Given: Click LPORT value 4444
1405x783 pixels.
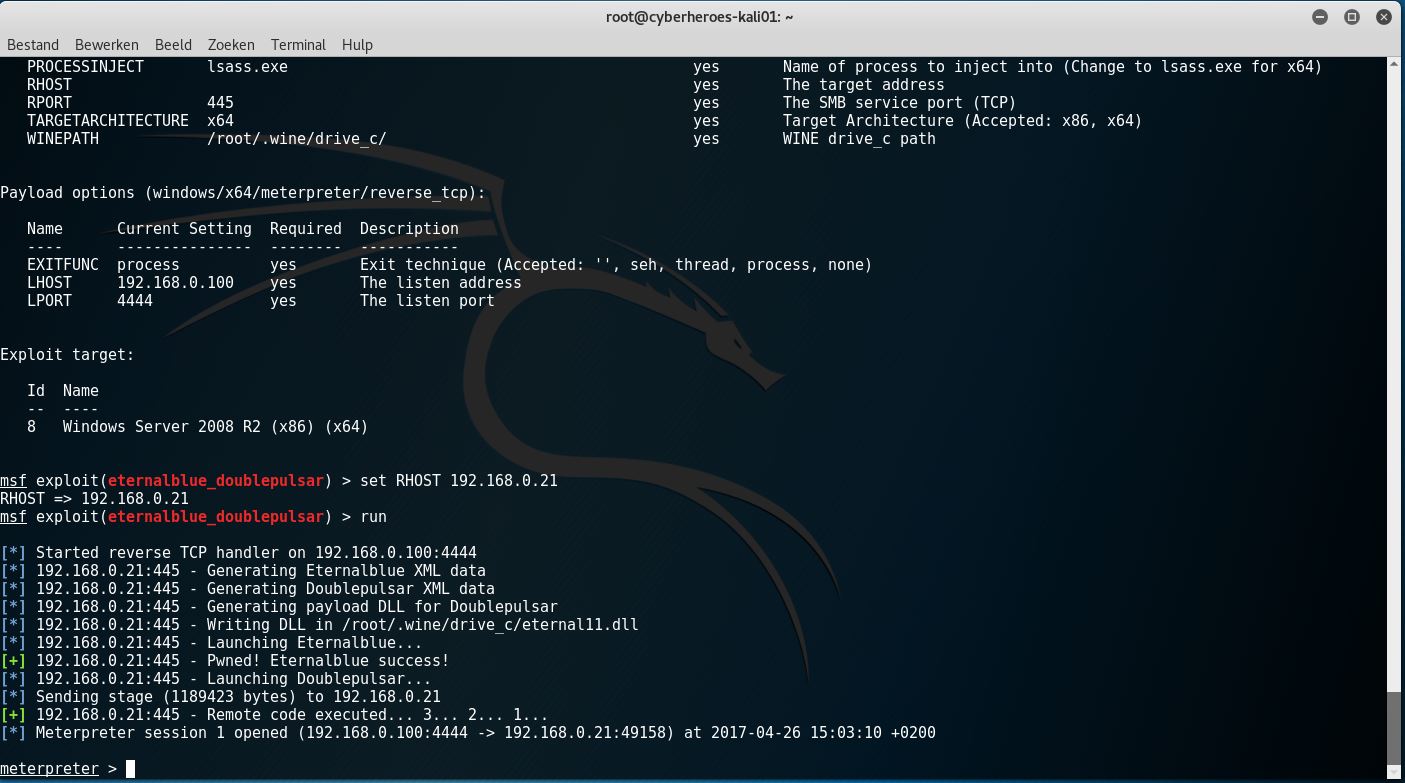Looking at the screenshot, I should point(135,301).
